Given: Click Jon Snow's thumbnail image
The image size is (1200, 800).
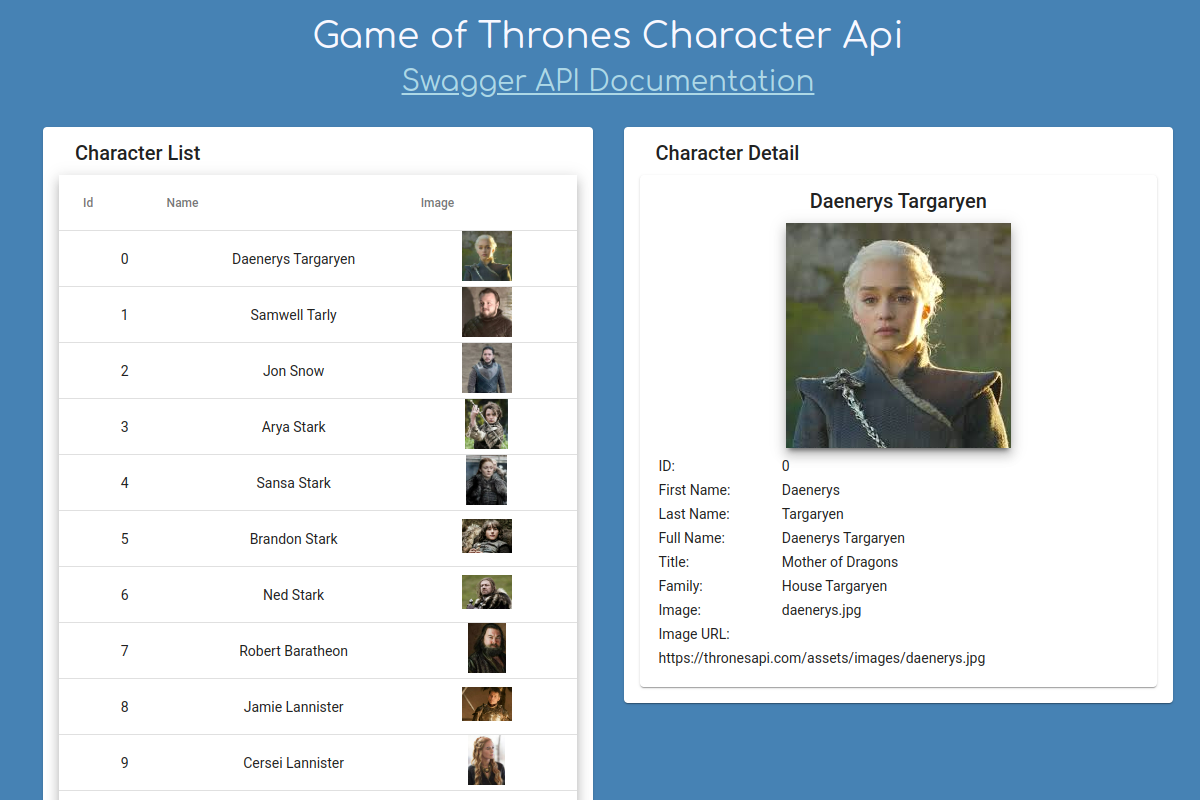Looking at the screenshot, I should (487, 368).
